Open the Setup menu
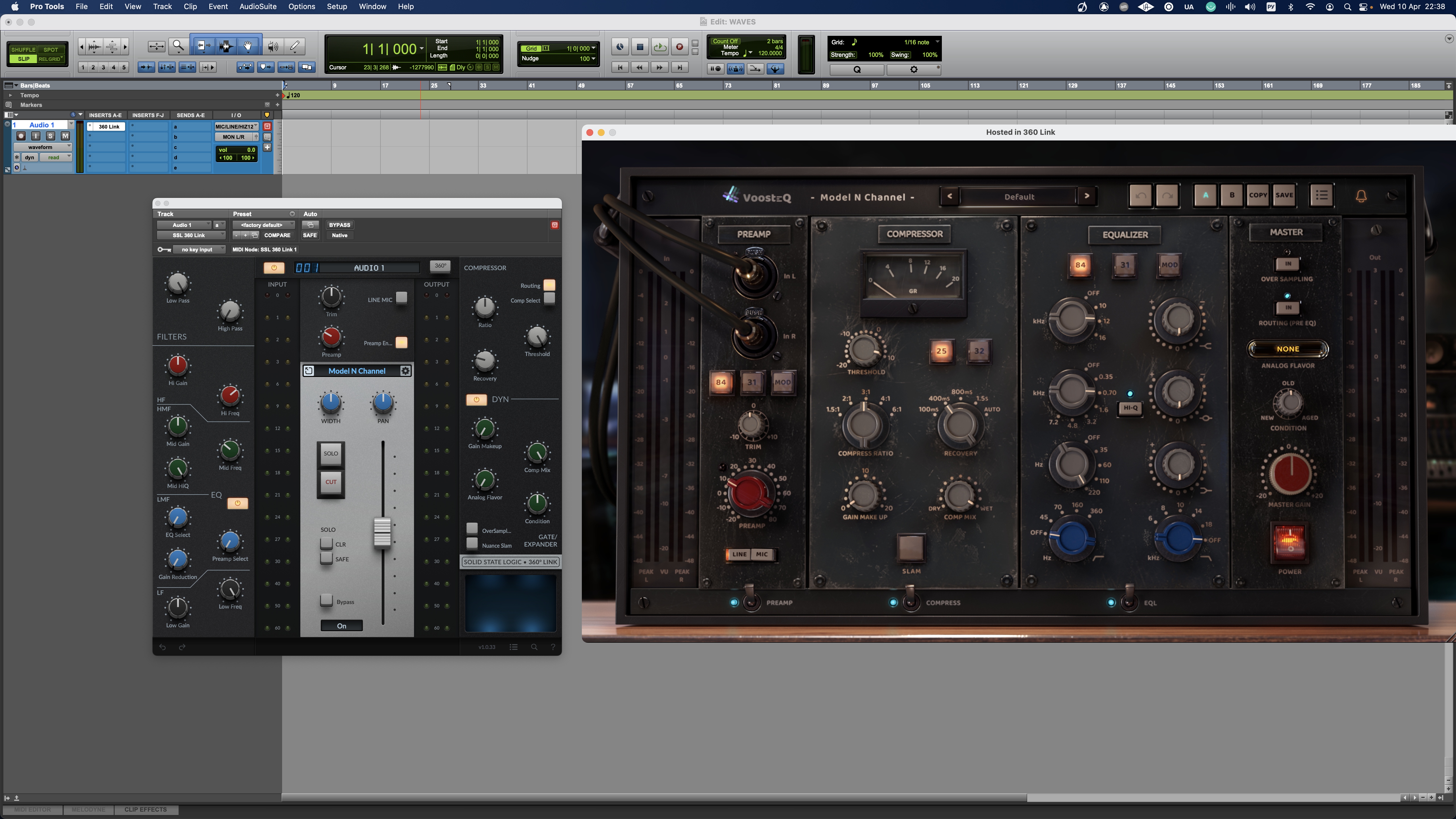1456x819 pixels. (x=336, y=7)
